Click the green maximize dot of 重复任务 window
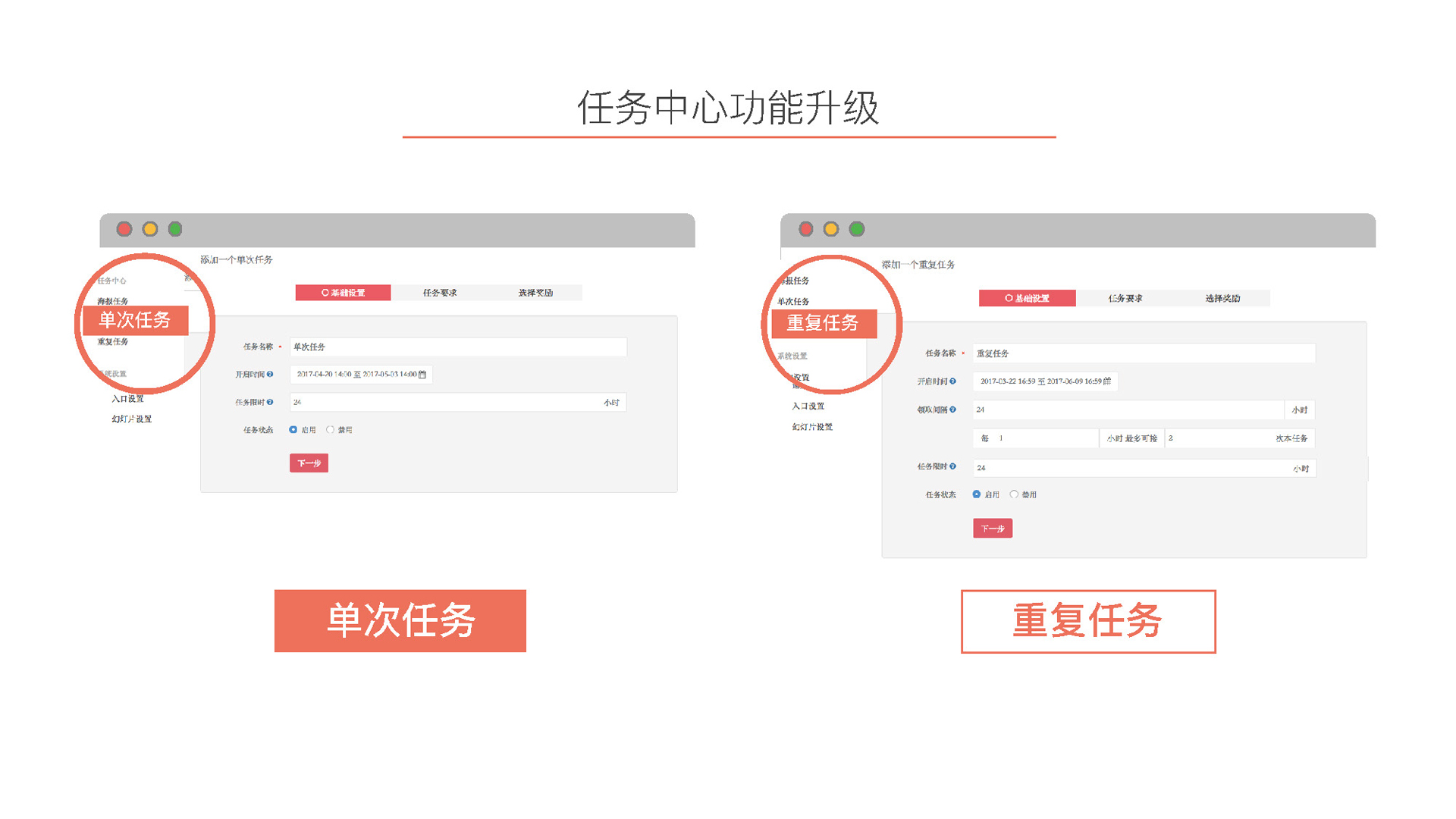This screenshot has width=1456, height=819. tap(857, 229)
